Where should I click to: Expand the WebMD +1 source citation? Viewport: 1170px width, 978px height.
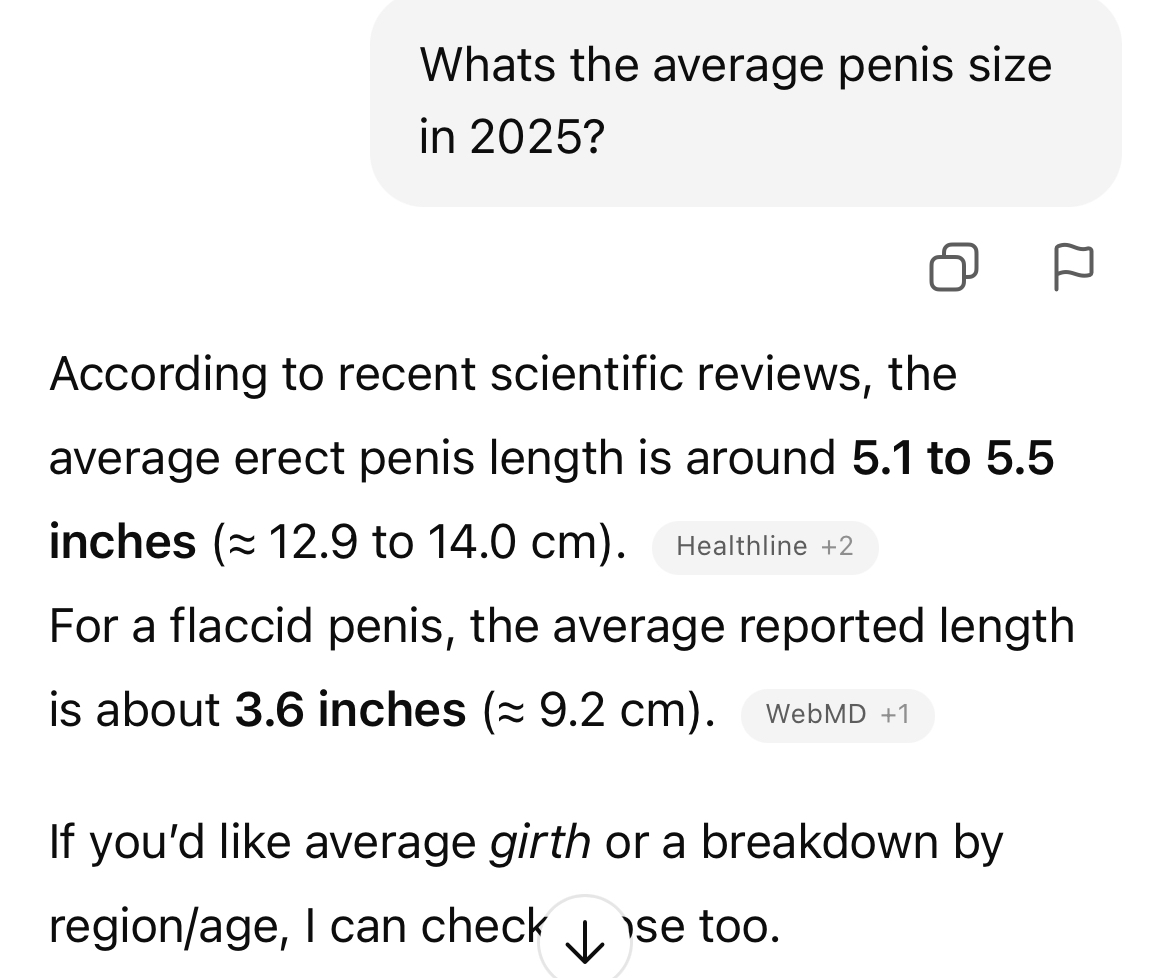(x=837, y=714)
